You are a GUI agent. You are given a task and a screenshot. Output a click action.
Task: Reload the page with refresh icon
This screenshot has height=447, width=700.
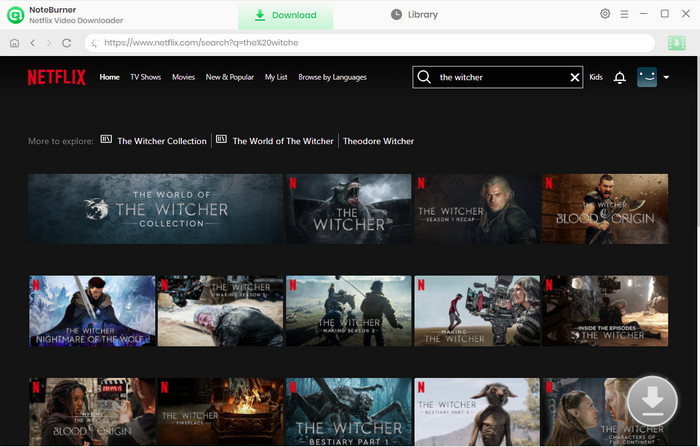[x=67, y=43]
